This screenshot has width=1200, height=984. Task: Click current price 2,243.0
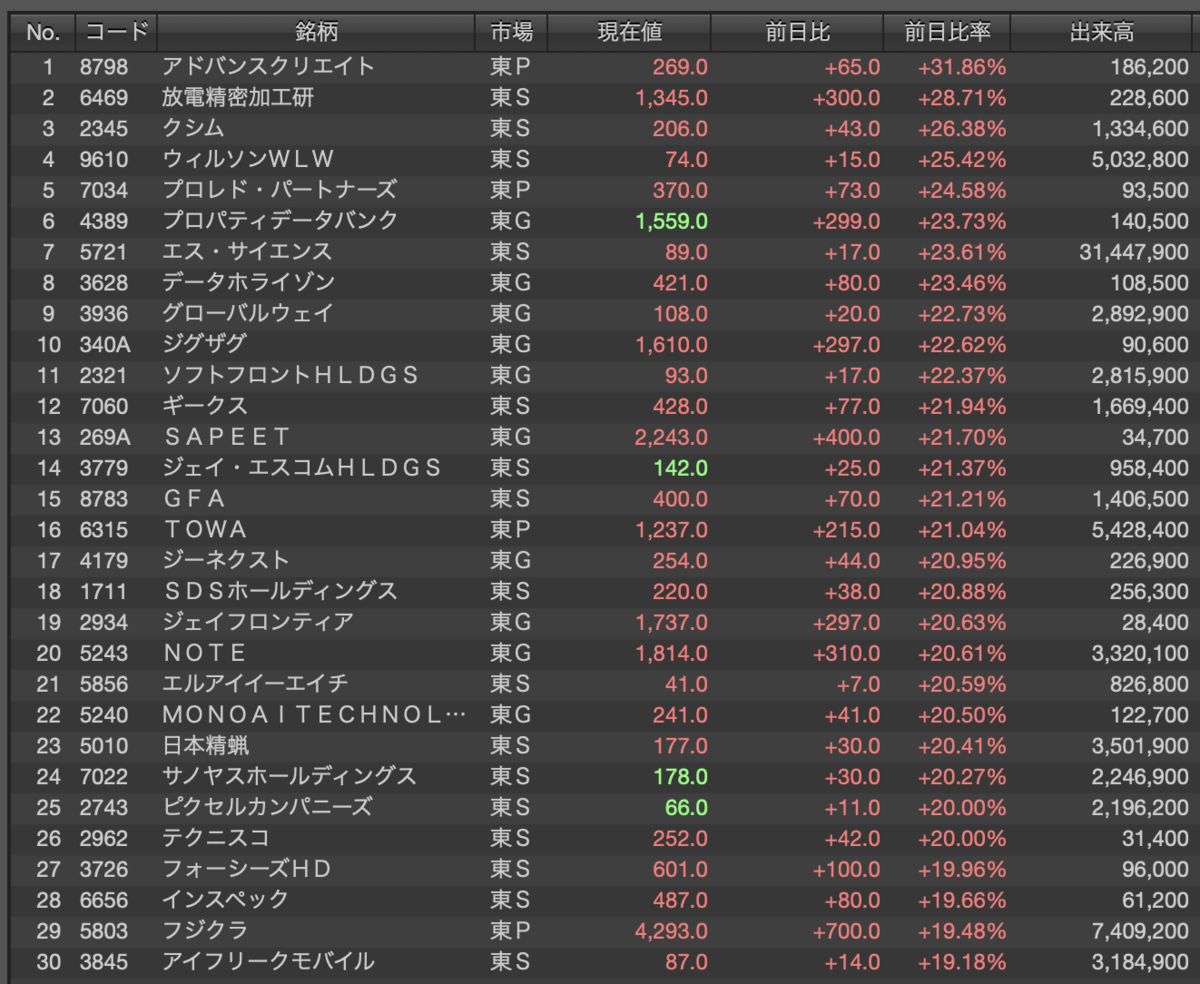pos(671,437)
